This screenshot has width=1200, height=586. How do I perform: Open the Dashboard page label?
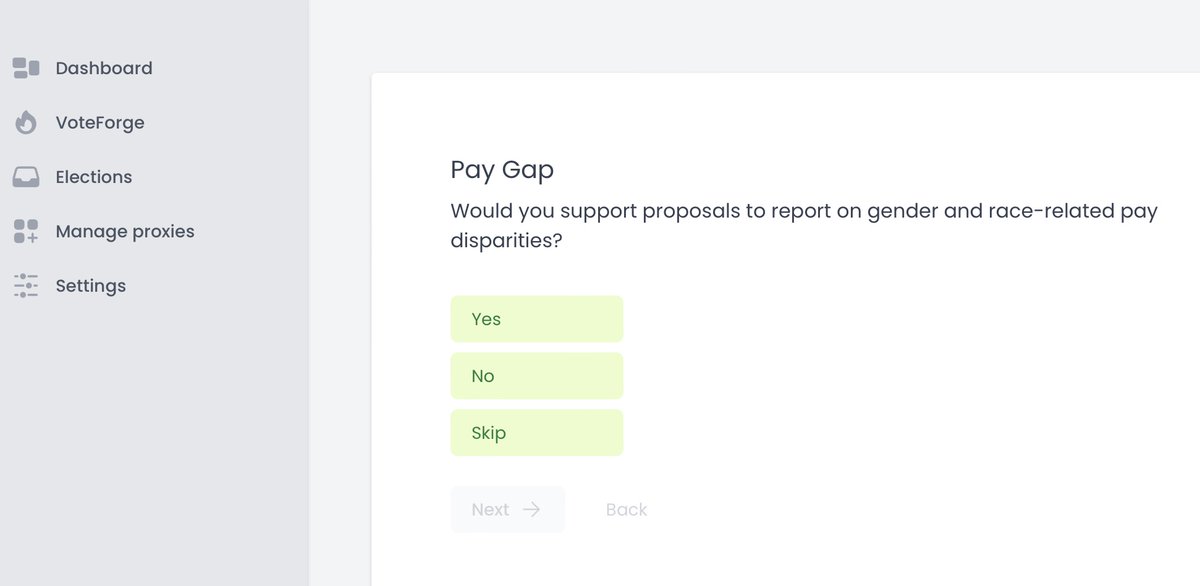[104, 68]
